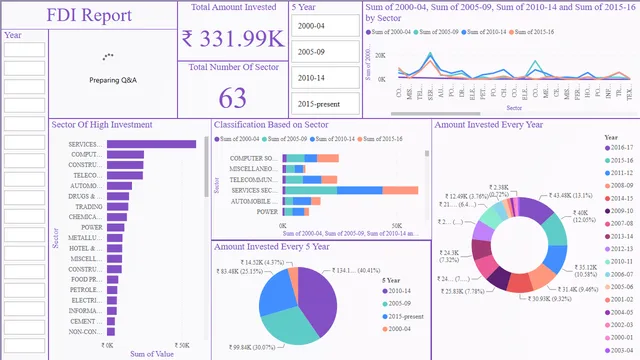Select the COMPUT... bar in Sector Of High Investment

[125, 155]
